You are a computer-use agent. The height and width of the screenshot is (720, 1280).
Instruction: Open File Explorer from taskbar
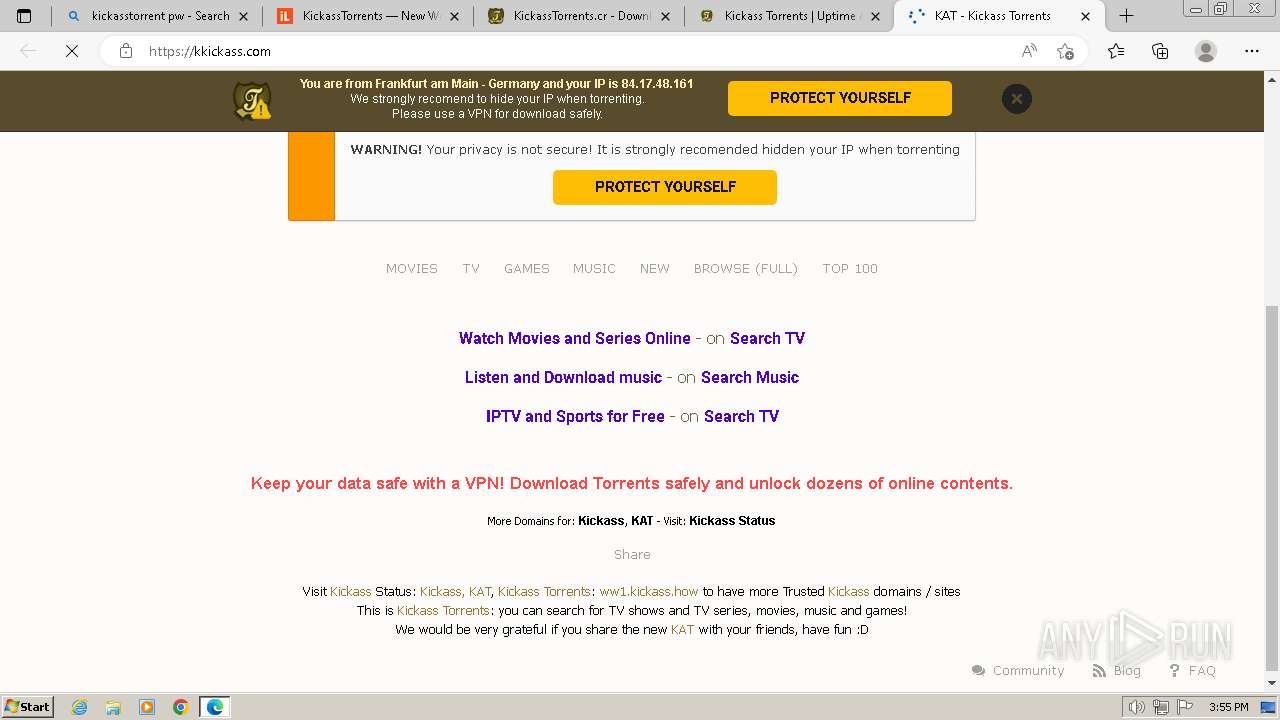(113, 707)
